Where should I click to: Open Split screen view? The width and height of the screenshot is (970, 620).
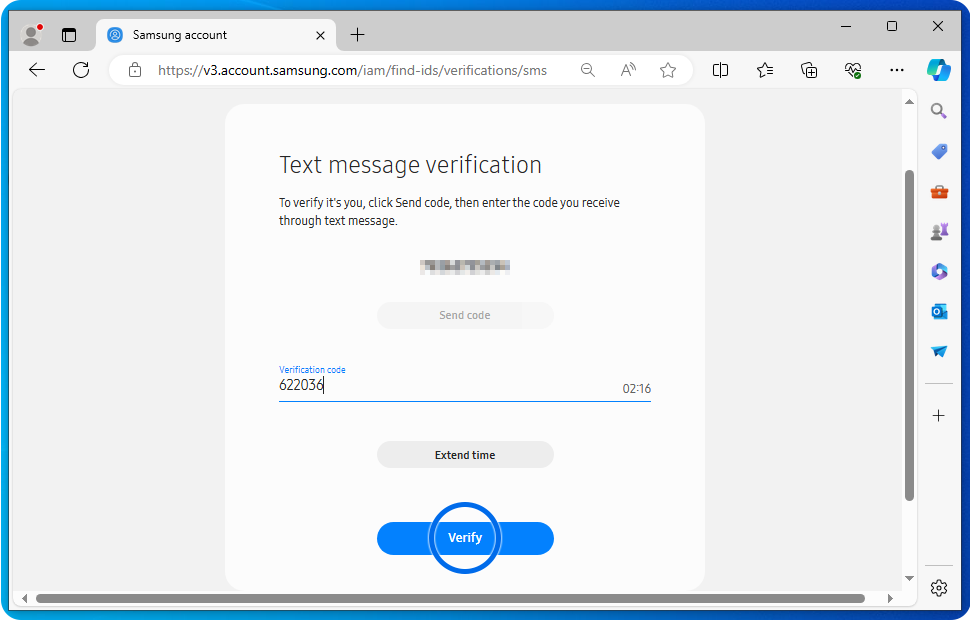tap(720, 70)
